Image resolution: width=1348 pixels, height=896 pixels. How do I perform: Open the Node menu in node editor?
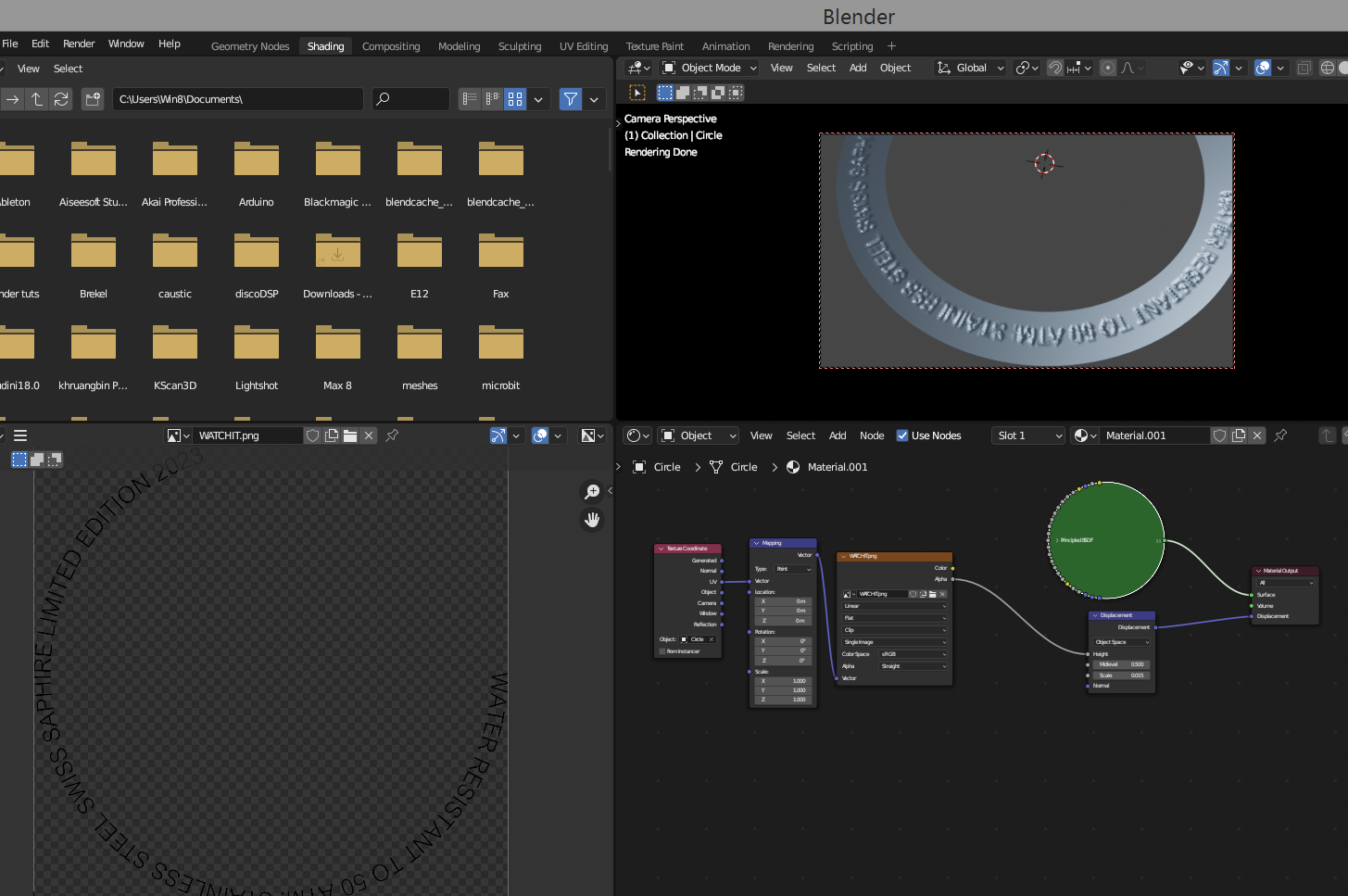coord(872,435)
